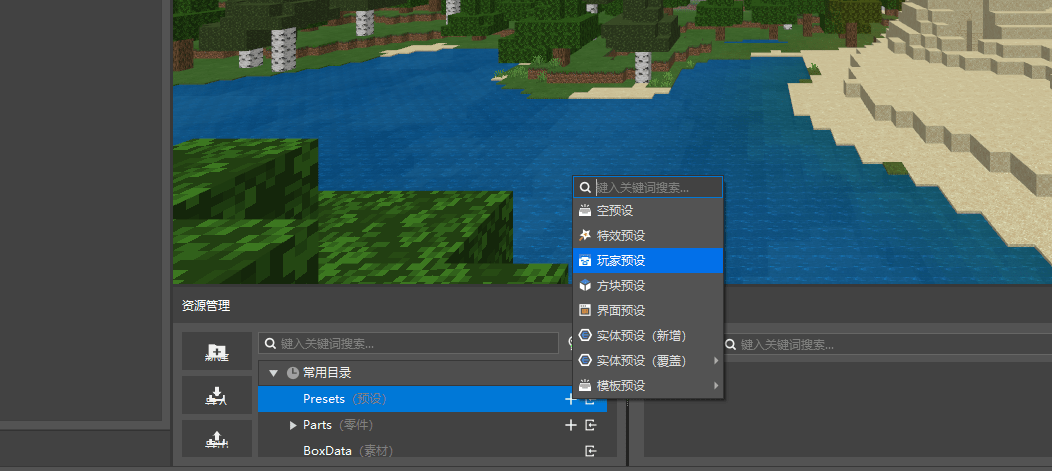Click the blue cube 方块预设 icon
Image resolution: width=1052 pixels, height=471 pixels.
click(x=585, y=286)
